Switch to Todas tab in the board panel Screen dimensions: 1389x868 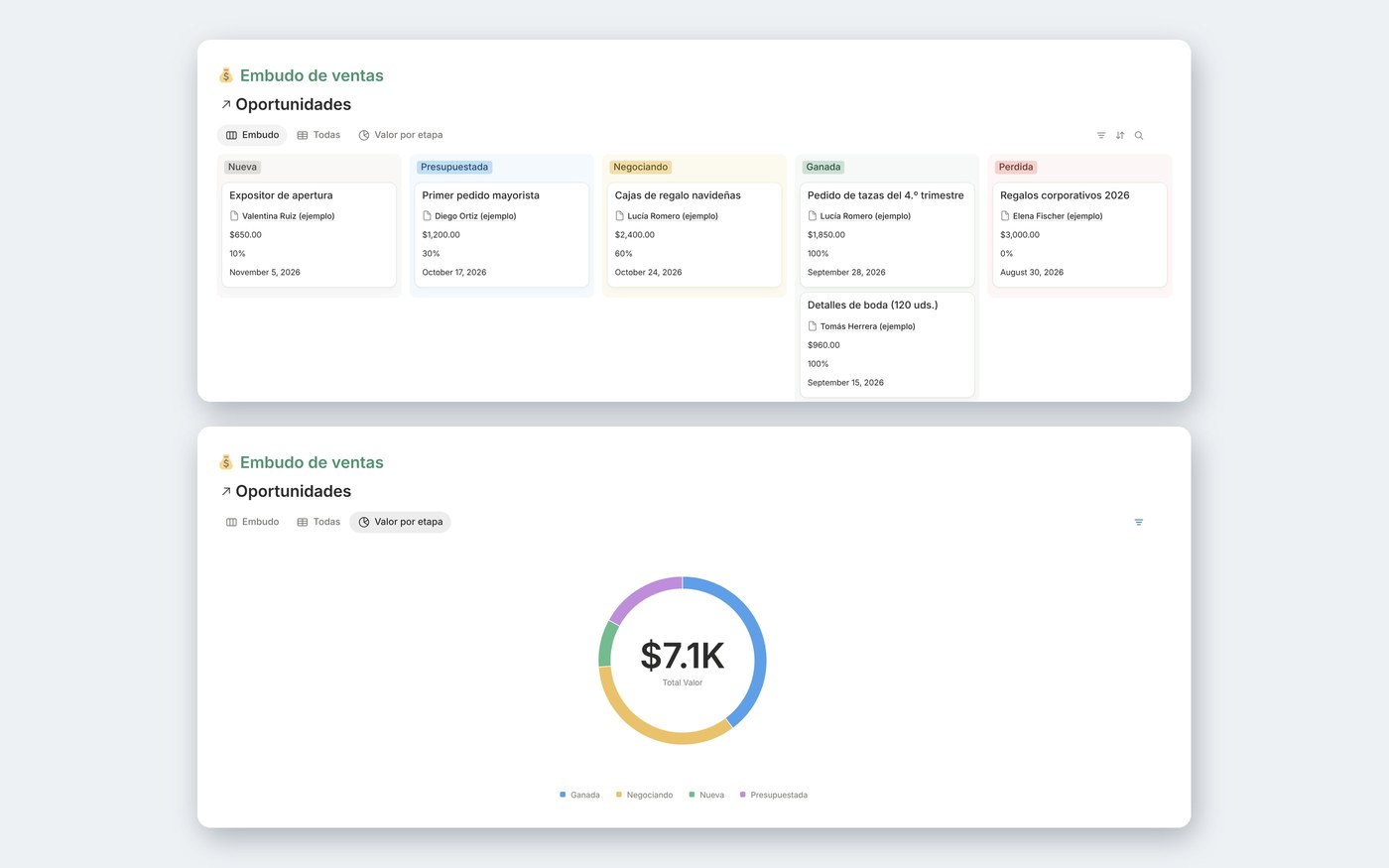318,135
